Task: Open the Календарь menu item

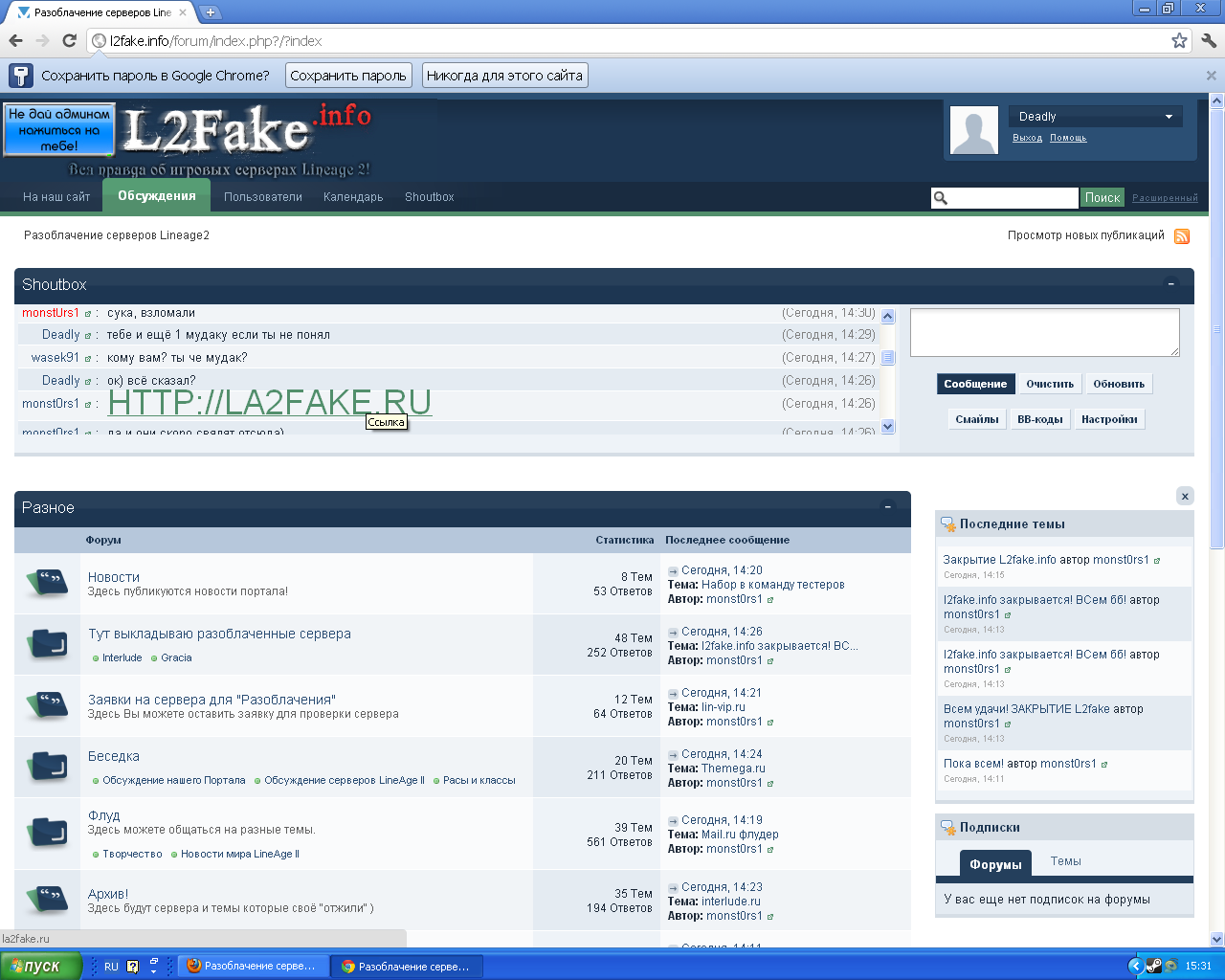Action: 353,197
